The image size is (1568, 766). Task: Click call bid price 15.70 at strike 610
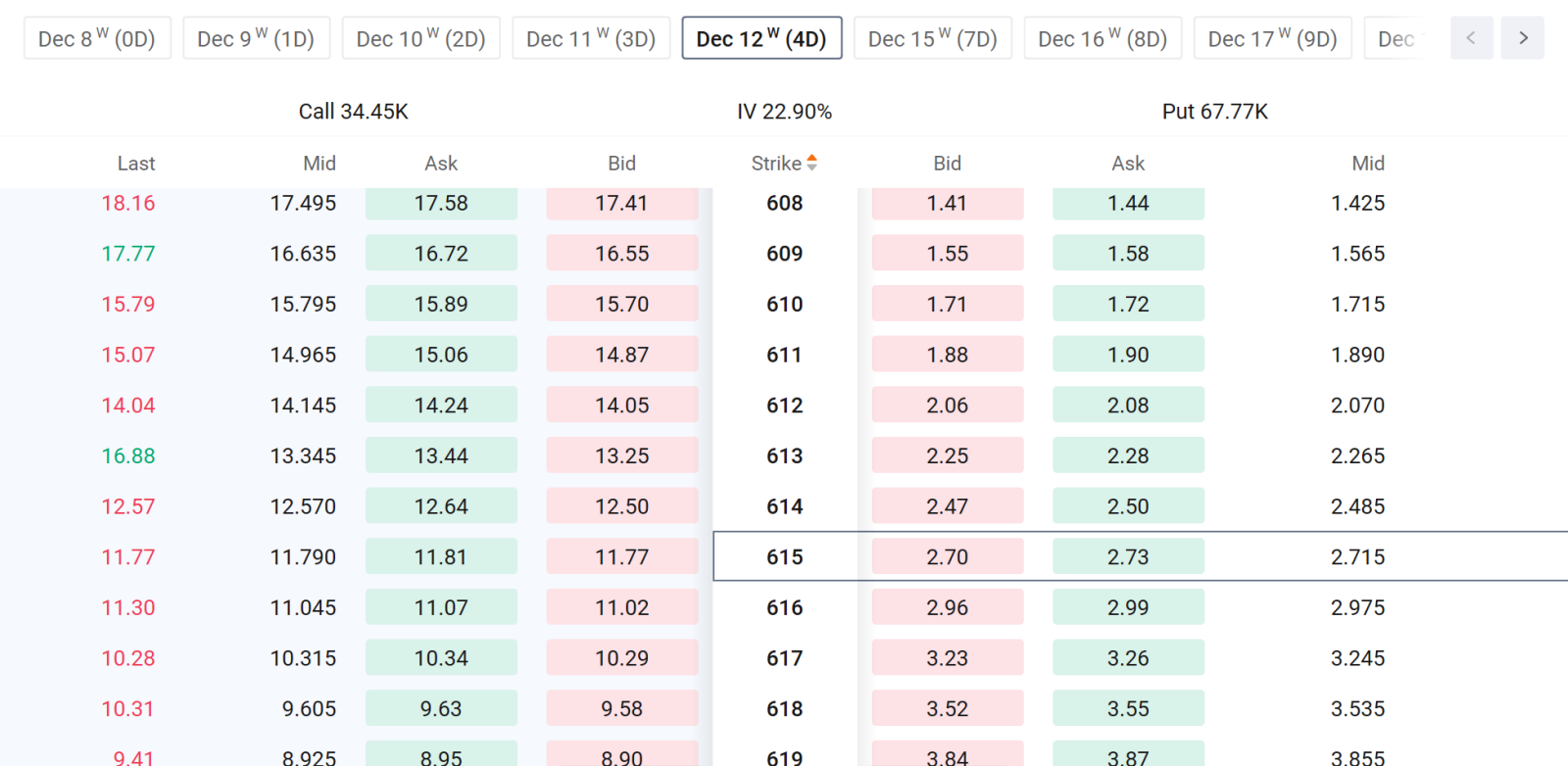point(622,304)
